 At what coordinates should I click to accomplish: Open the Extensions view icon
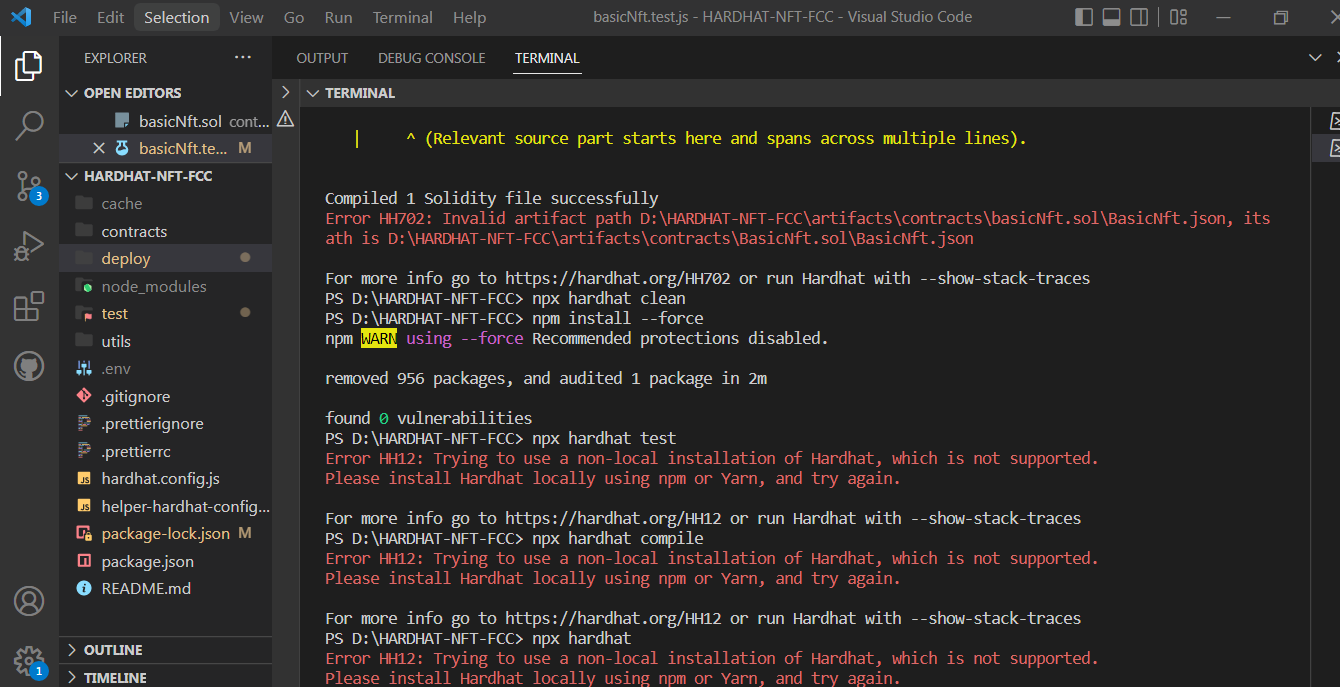pos(29,306)
